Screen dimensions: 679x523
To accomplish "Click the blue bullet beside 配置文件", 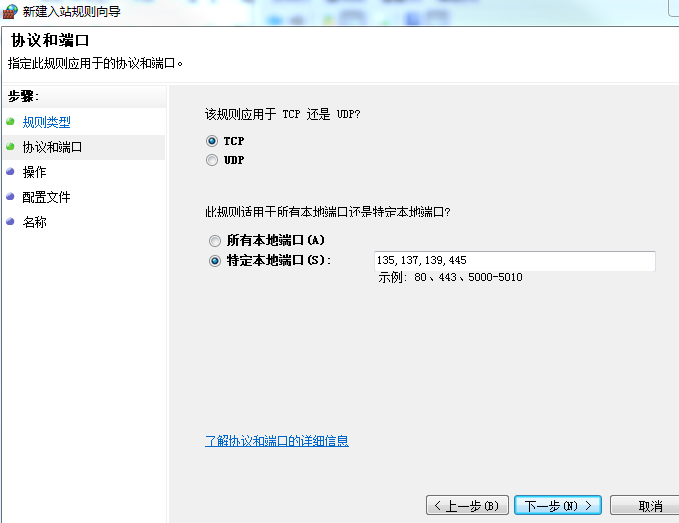I will [10, 197].
